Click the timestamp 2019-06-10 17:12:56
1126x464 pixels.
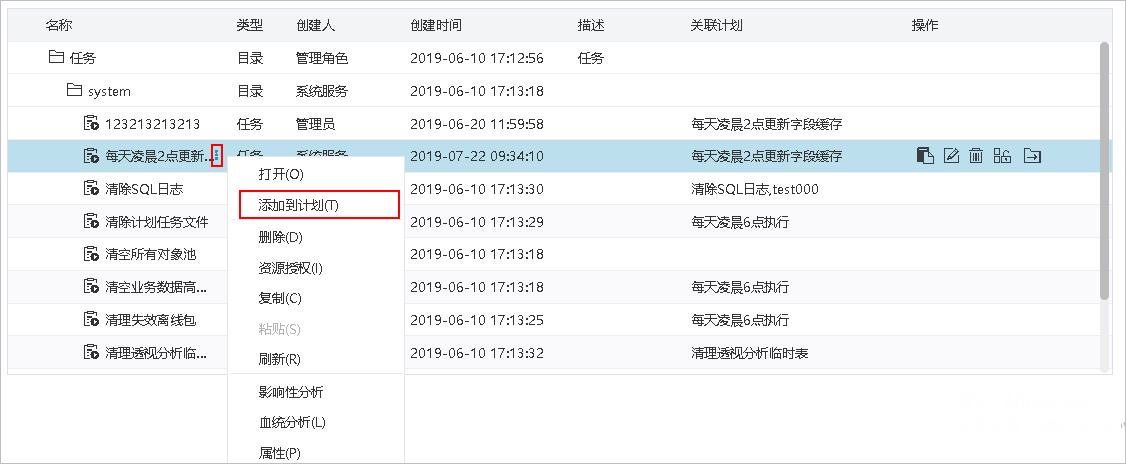click(477, 58)
